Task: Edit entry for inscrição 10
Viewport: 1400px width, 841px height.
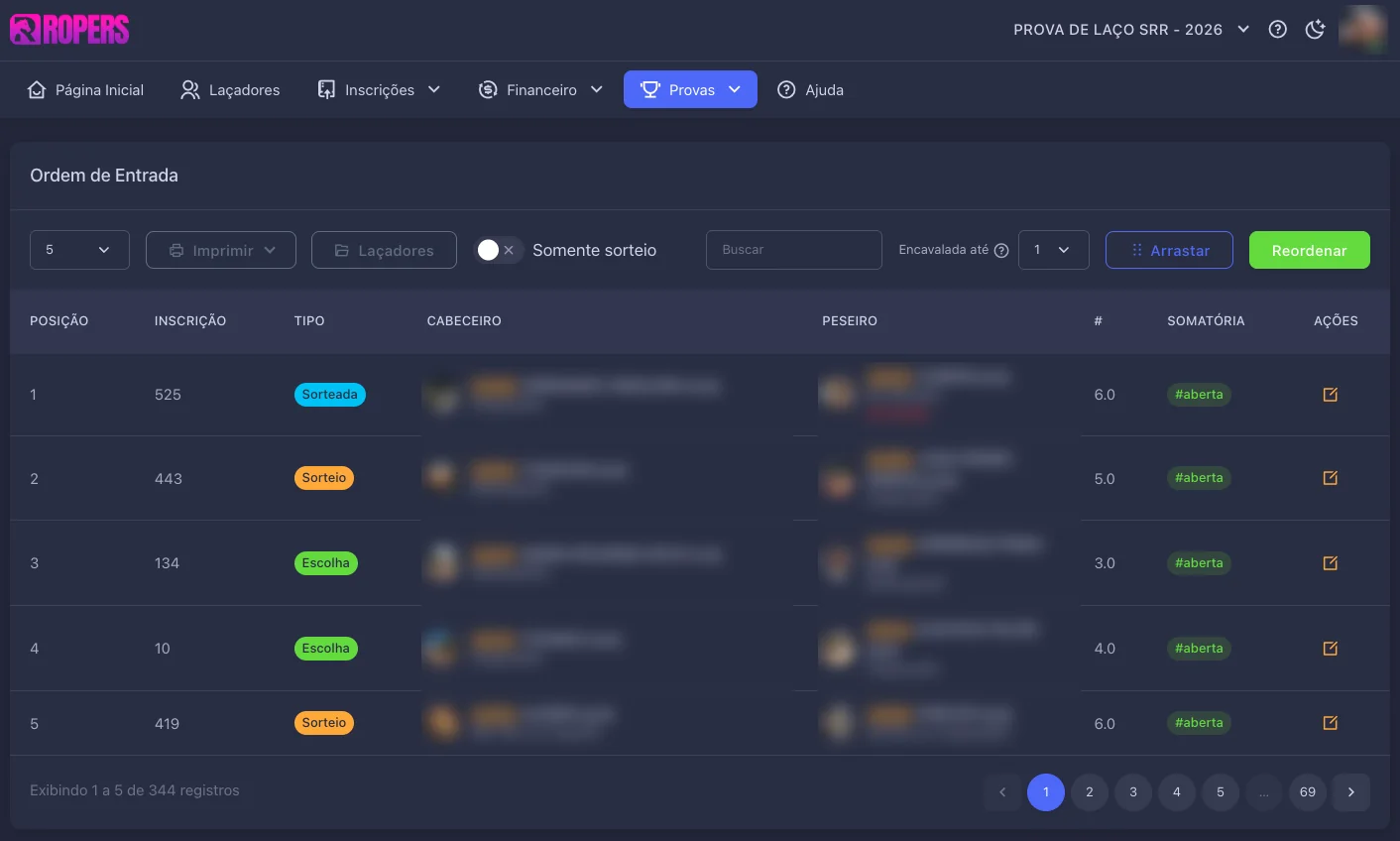Action: click(x=1331, y=649)
